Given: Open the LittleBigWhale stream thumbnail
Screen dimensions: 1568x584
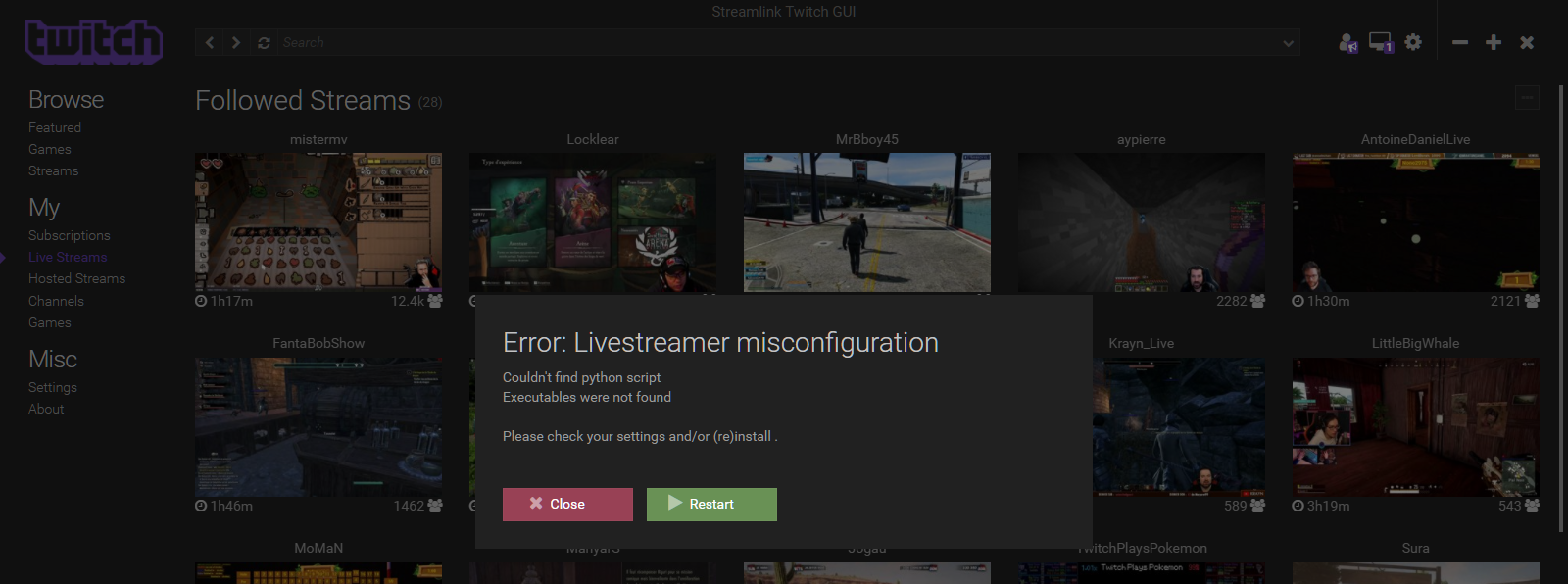Looking at the screenshot, I should click(x=1416, y=427).
